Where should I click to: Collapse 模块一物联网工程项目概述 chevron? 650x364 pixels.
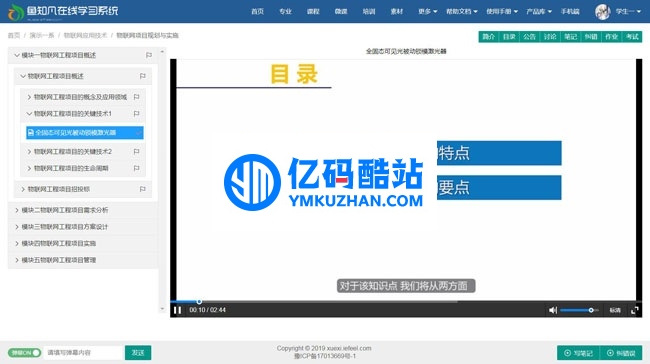click(17, 55)
